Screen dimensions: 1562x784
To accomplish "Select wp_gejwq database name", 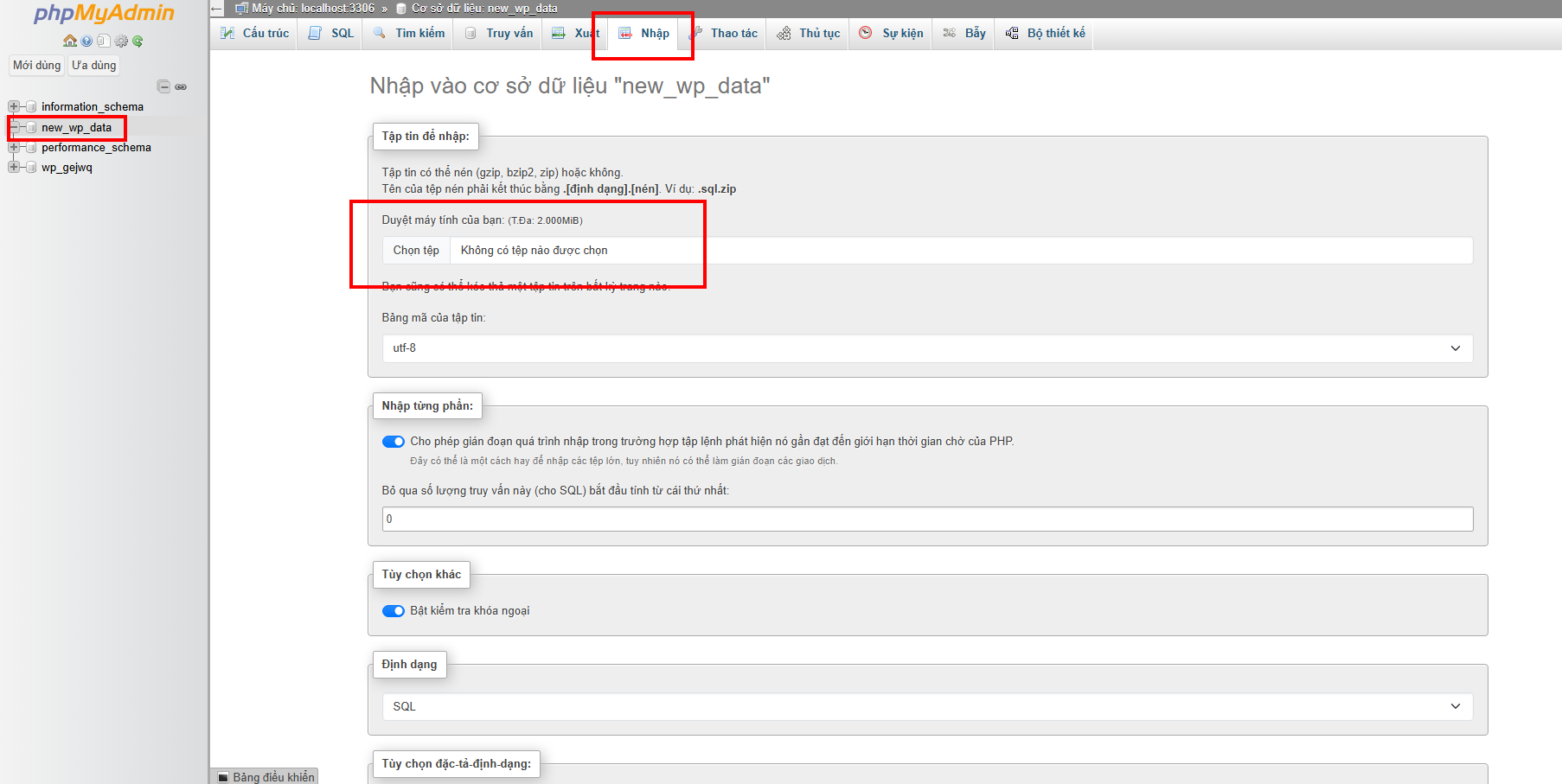I will tap(67, 167).
